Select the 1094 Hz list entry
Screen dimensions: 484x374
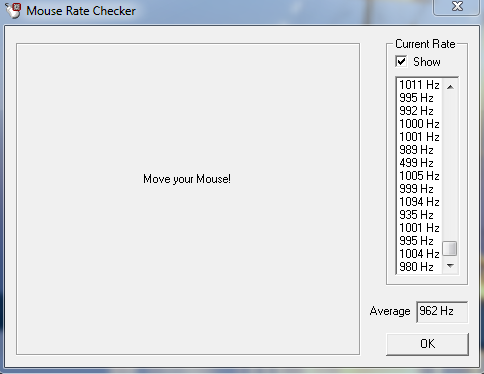click(419, 202)
